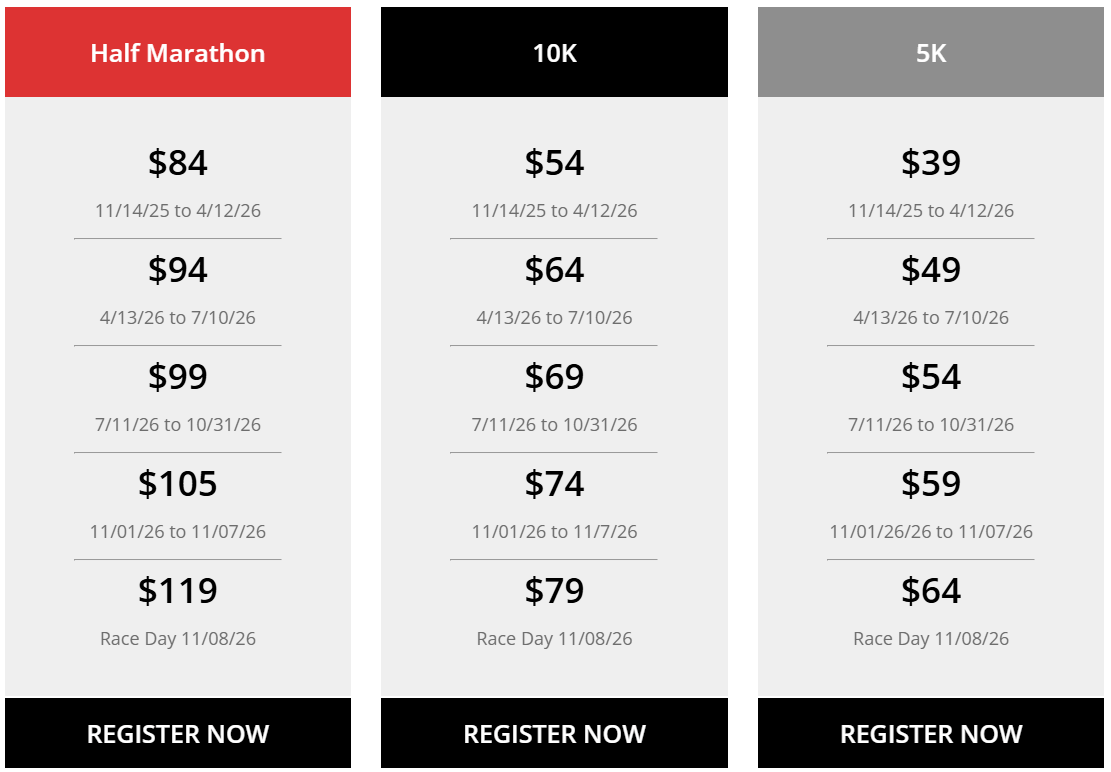Click the $54 10K early price
Screen dimensions: 1111x772
[x=554, y=163]
